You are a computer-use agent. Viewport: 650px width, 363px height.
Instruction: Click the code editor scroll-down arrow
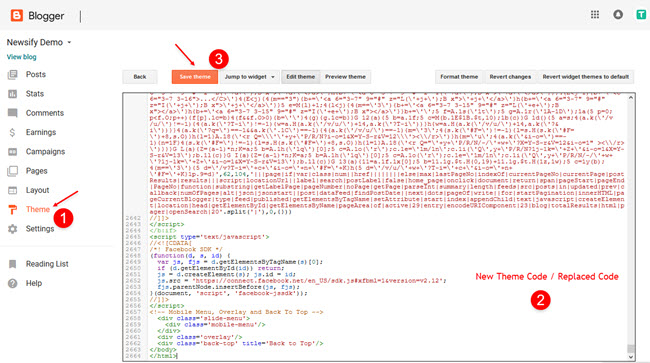pos(631,356)
